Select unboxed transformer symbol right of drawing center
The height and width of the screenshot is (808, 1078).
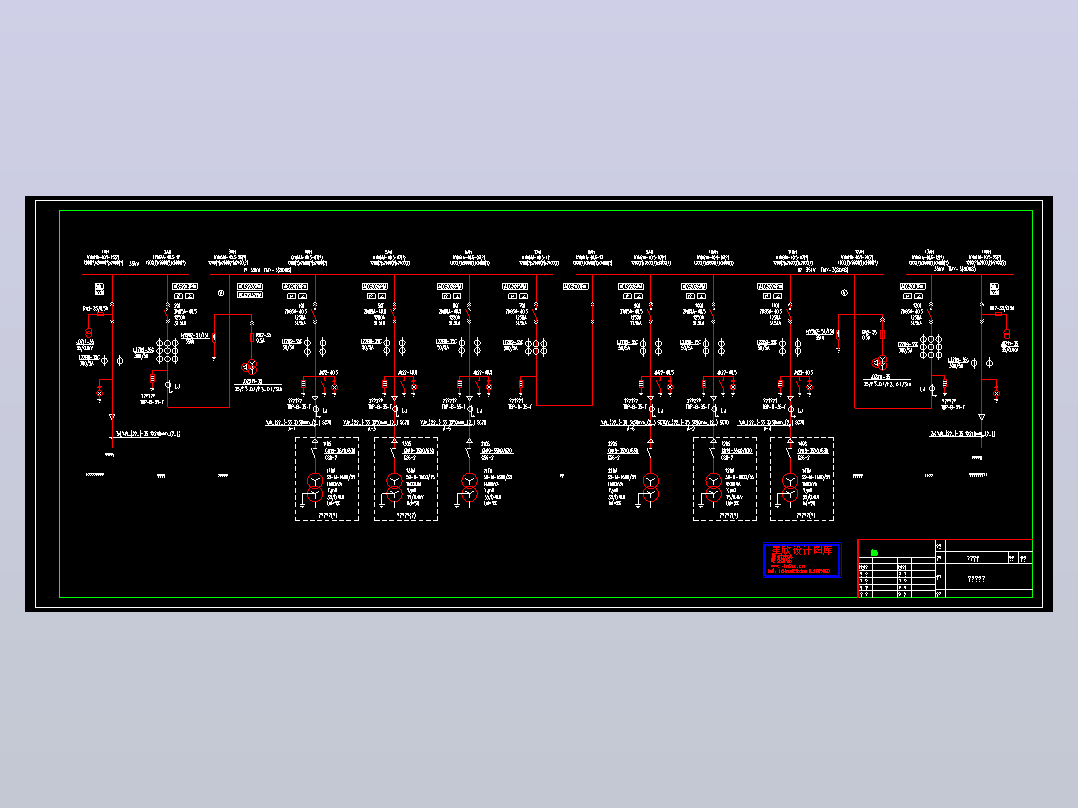[x=650, y=487]
